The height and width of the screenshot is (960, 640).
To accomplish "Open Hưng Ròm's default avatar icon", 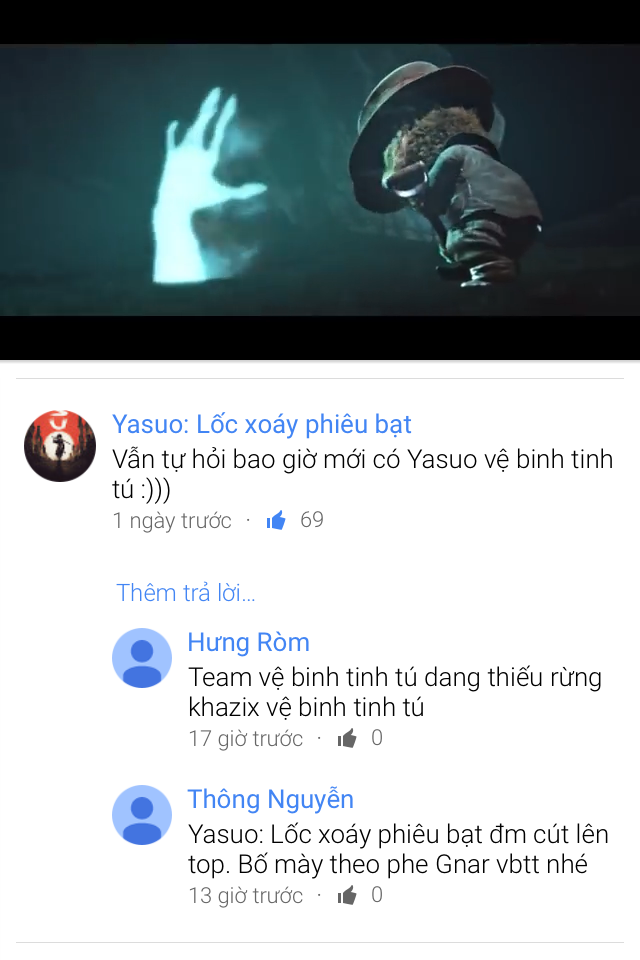I will coord(142,658).
